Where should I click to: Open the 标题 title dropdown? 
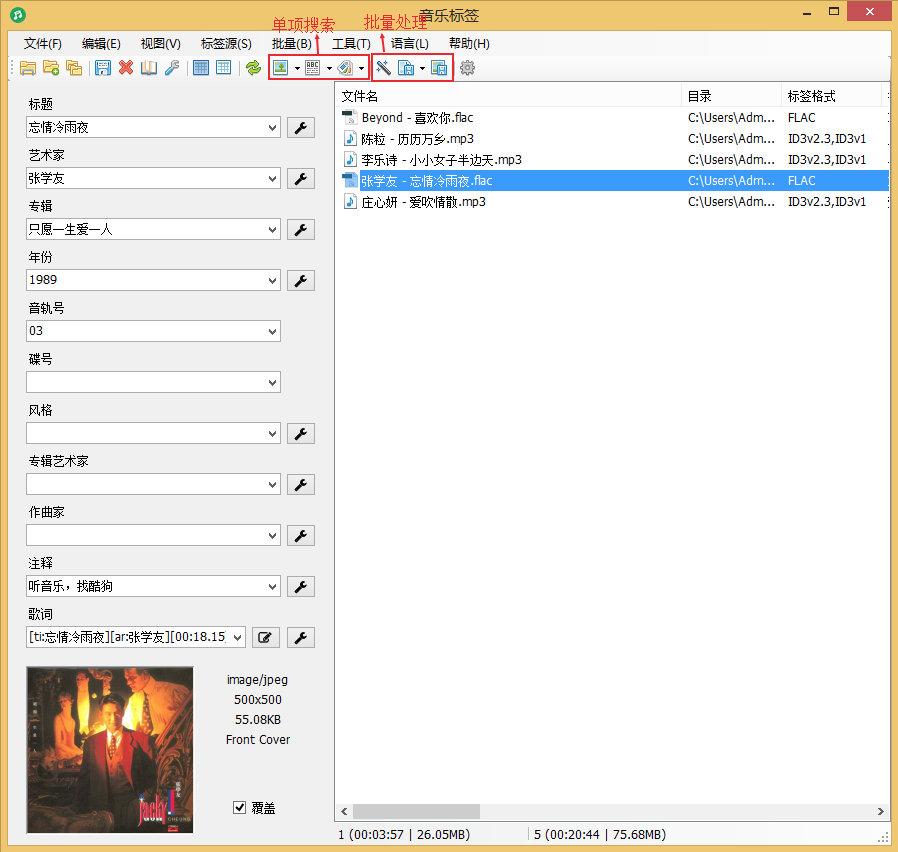click(272, 127)
